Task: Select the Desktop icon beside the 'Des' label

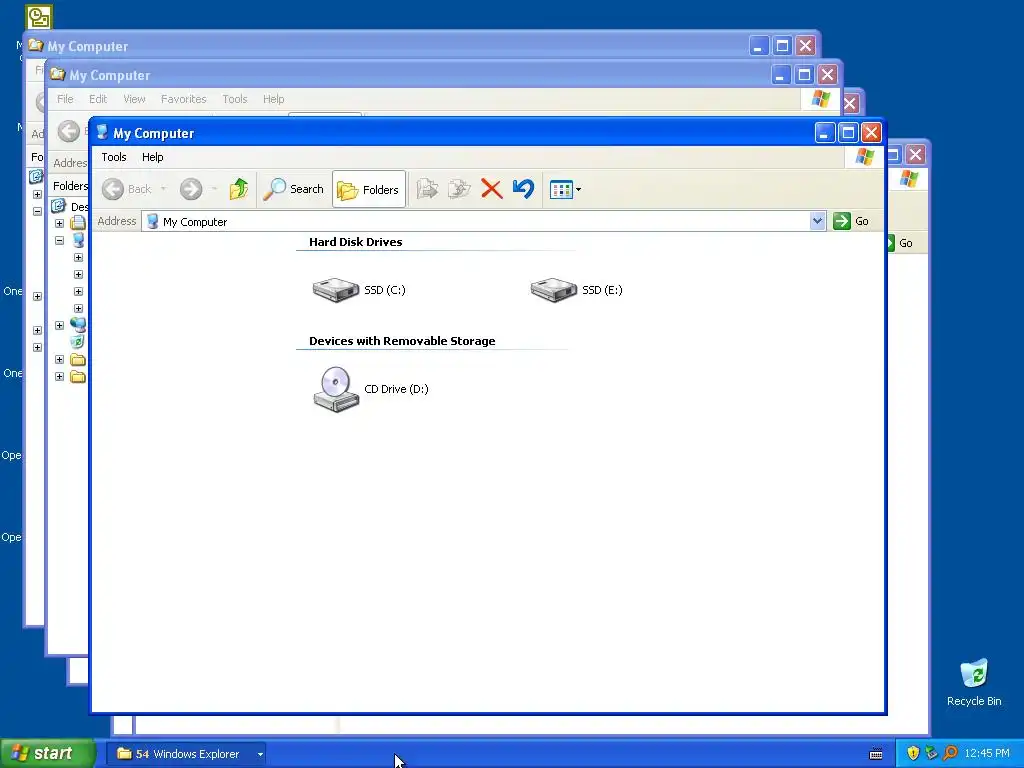Action: [x=59, y=206]
